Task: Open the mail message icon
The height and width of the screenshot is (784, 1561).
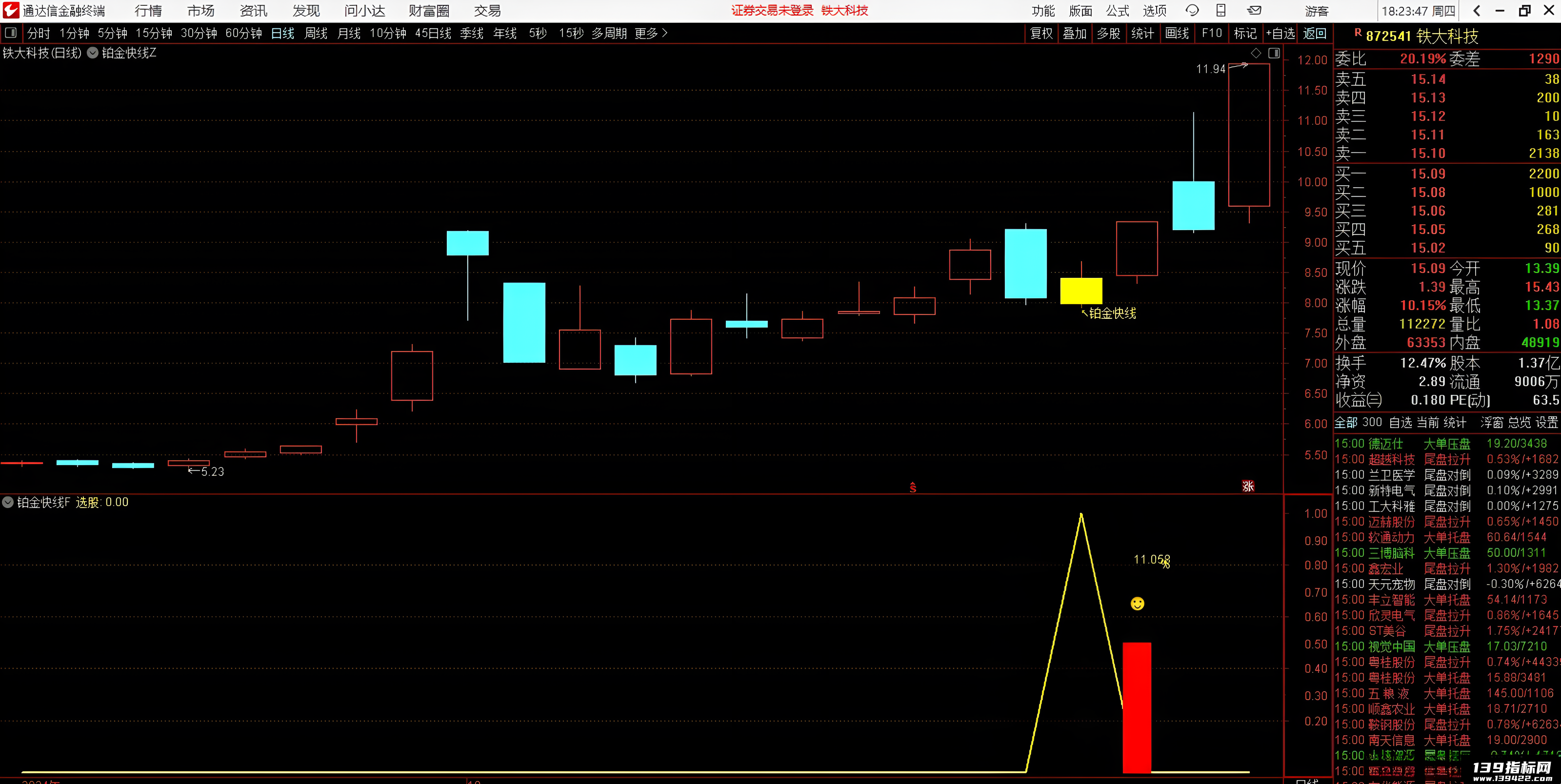Action: pyautogui.click(x=1254, y=10)
